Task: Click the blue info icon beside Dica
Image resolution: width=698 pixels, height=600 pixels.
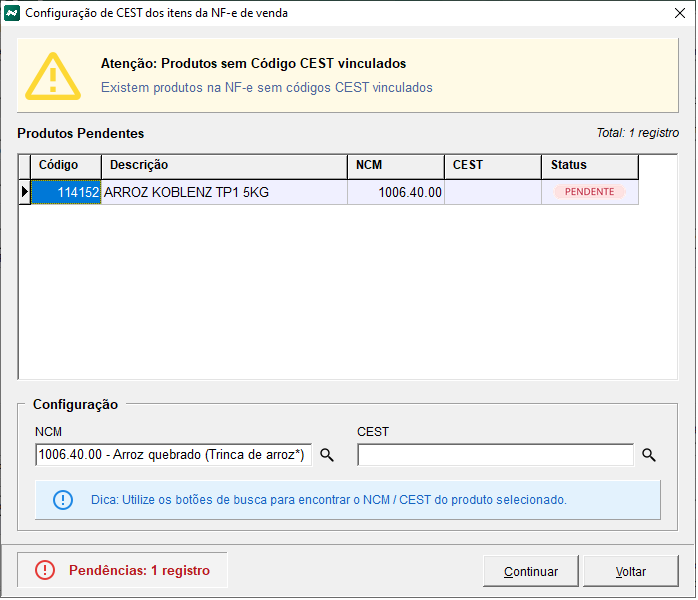Action: click(63, 499)
